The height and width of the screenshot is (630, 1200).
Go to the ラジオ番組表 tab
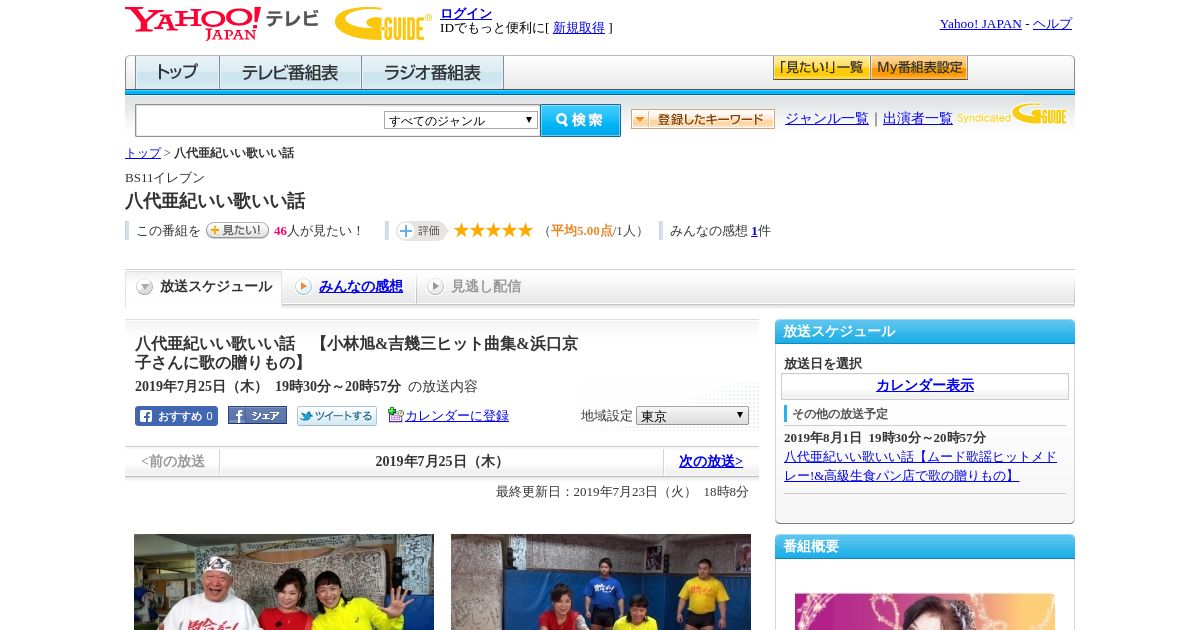(x=432, y=72)
